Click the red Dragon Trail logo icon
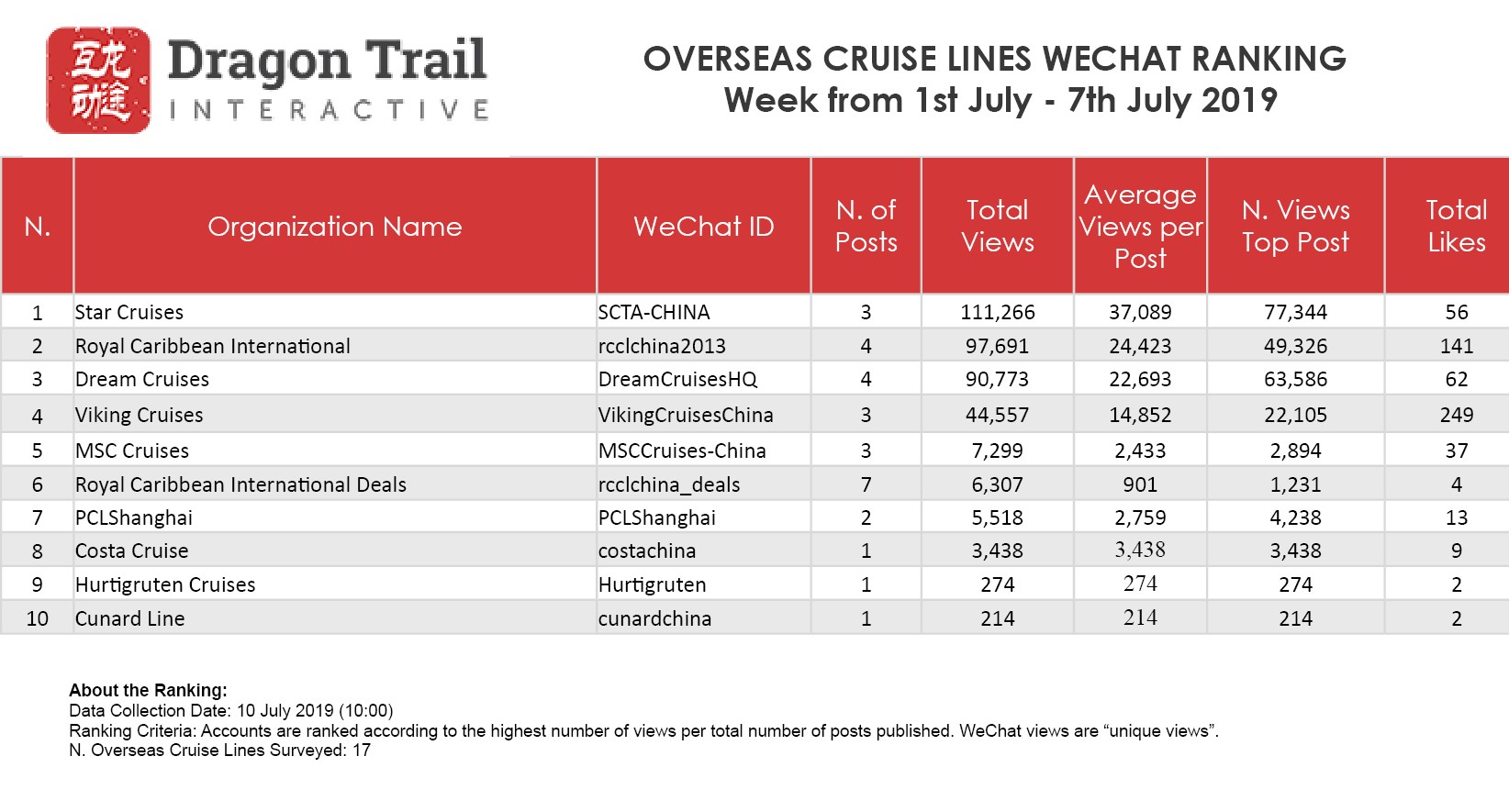The width and height of the screenshot is (1509, 812). click(x=99, y=80)
